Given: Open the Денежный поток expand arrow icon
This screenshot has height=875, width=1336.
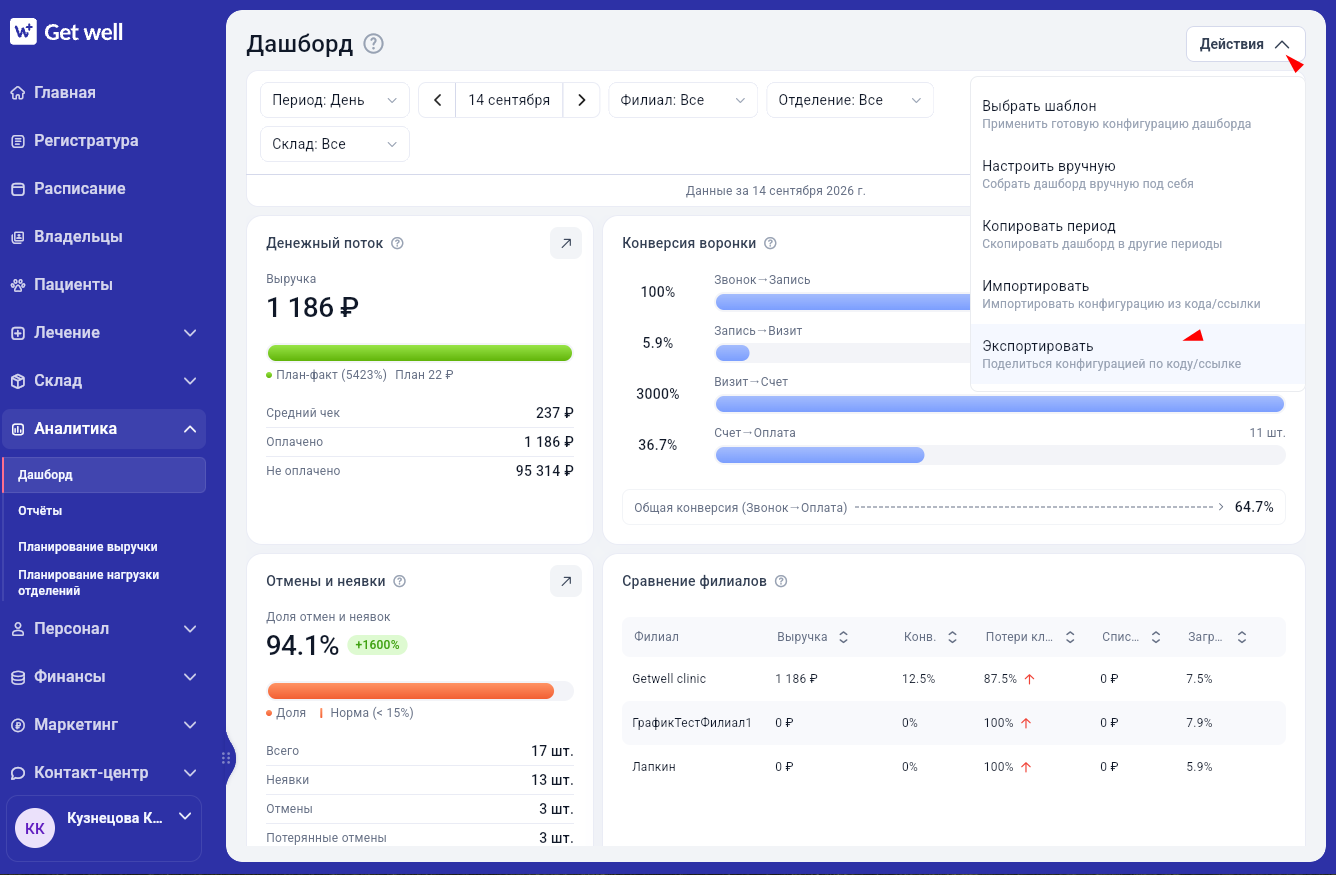Looking at the screenshot, I should coord(566,243).
